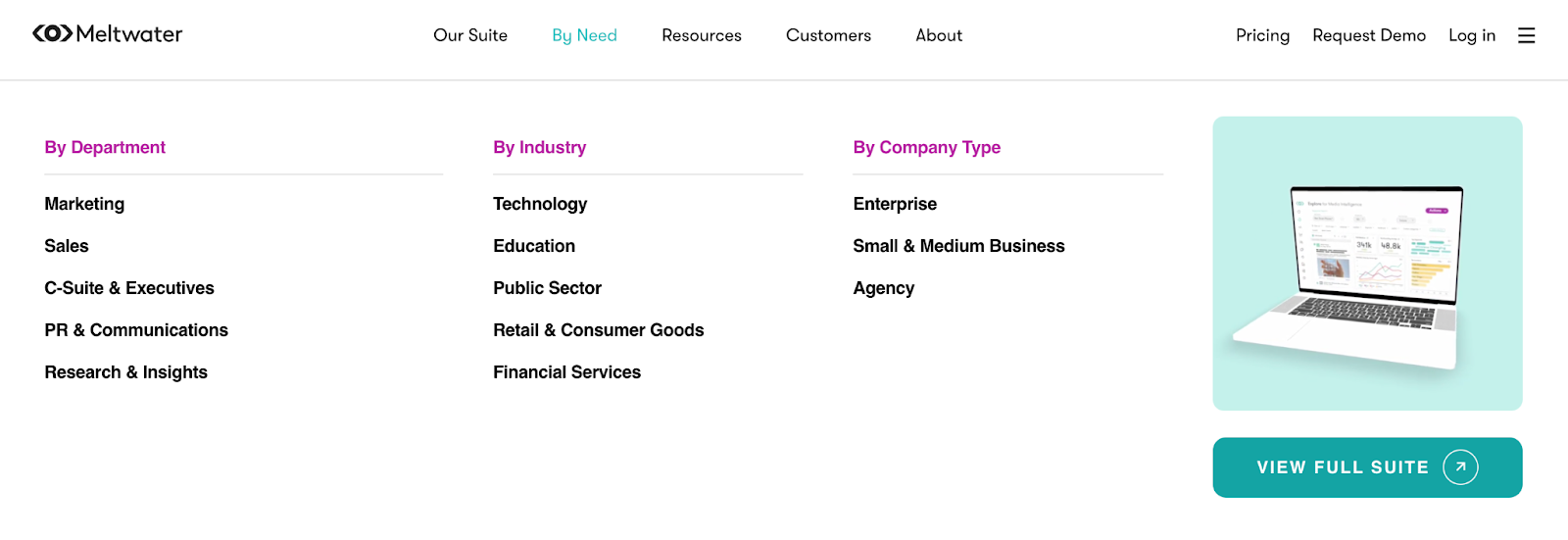
Task: Open the Pricing page link
Action: click(x=1262, y=35)
